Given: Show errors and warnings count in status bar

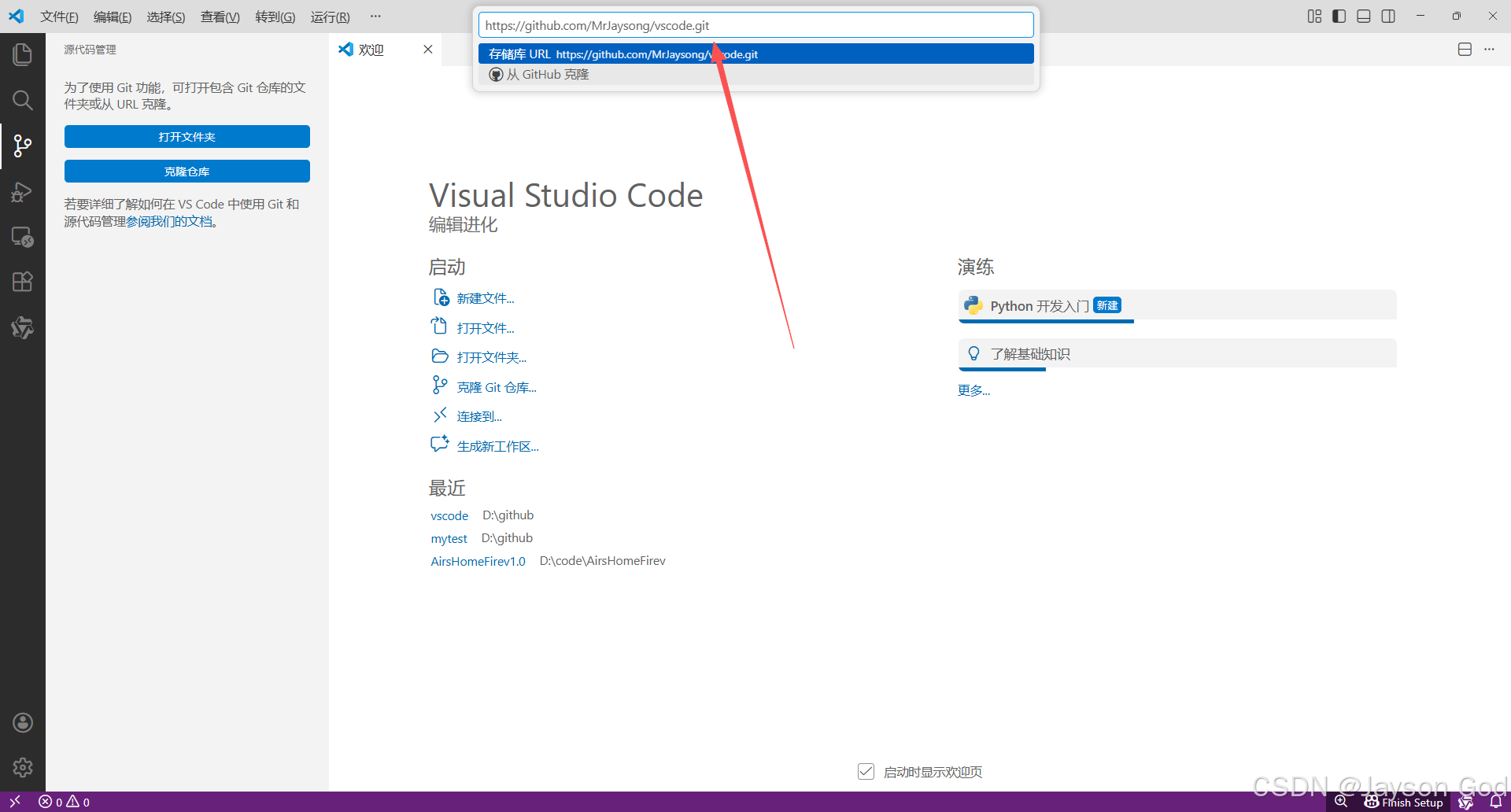Looking at the screenshot, I should click(64, 802).
